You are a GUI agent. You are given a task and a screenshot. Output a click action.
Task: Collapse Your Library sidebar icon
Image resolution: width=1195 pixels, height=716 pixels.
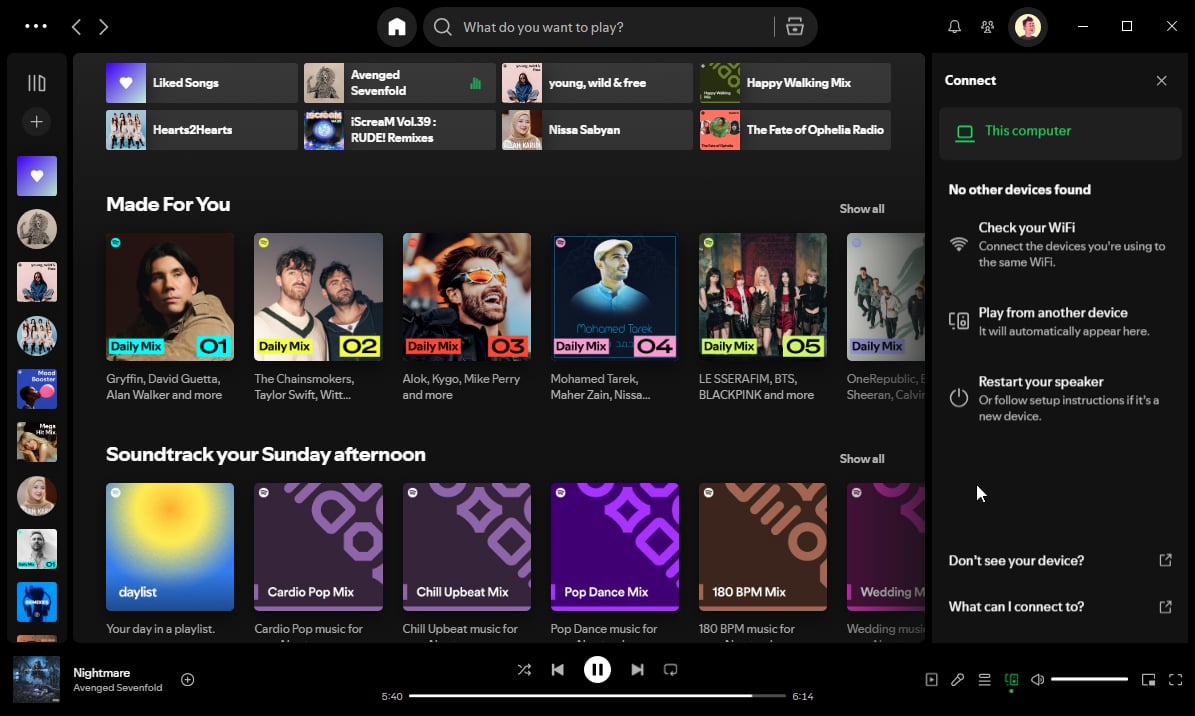pos(37,83)
